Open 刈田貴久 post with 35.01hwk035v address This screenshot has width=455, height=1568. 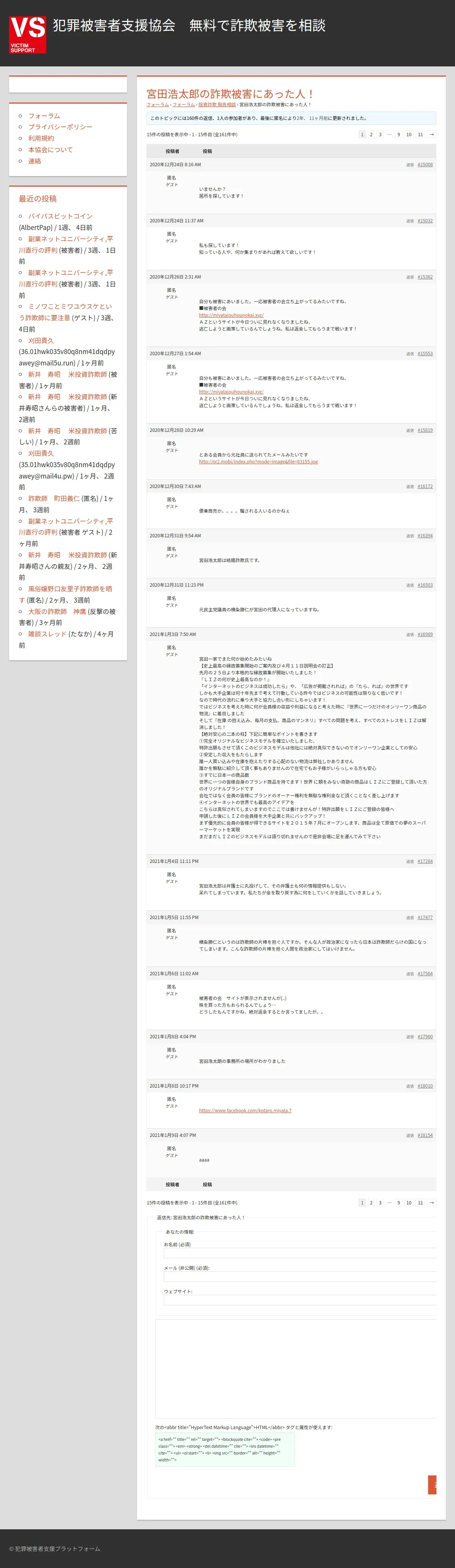(x=41, y=453)
